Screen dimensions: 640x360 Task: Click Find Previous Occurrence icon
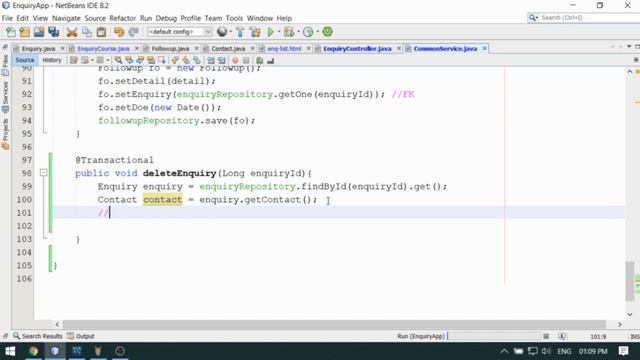129,60
